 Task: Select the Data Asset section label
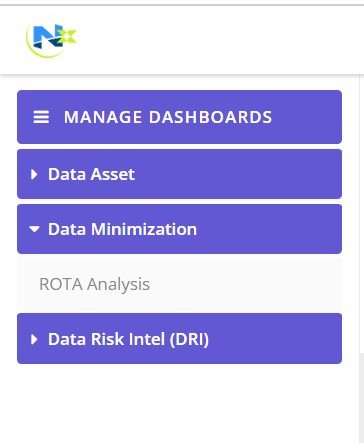[91, 174]
